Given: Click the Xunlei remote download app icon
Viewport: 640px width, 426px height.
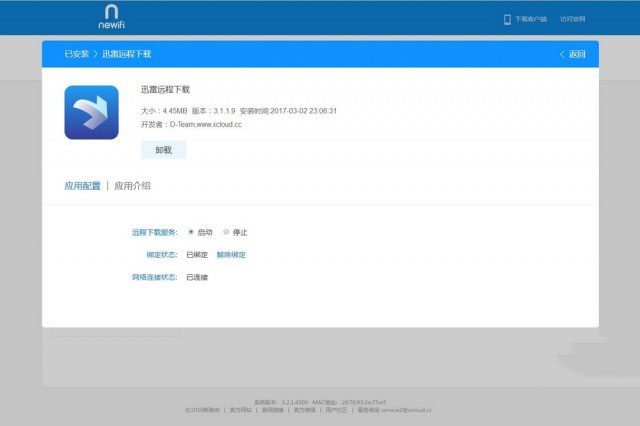Looking at the screenshot, I should (x=91, y=112).
